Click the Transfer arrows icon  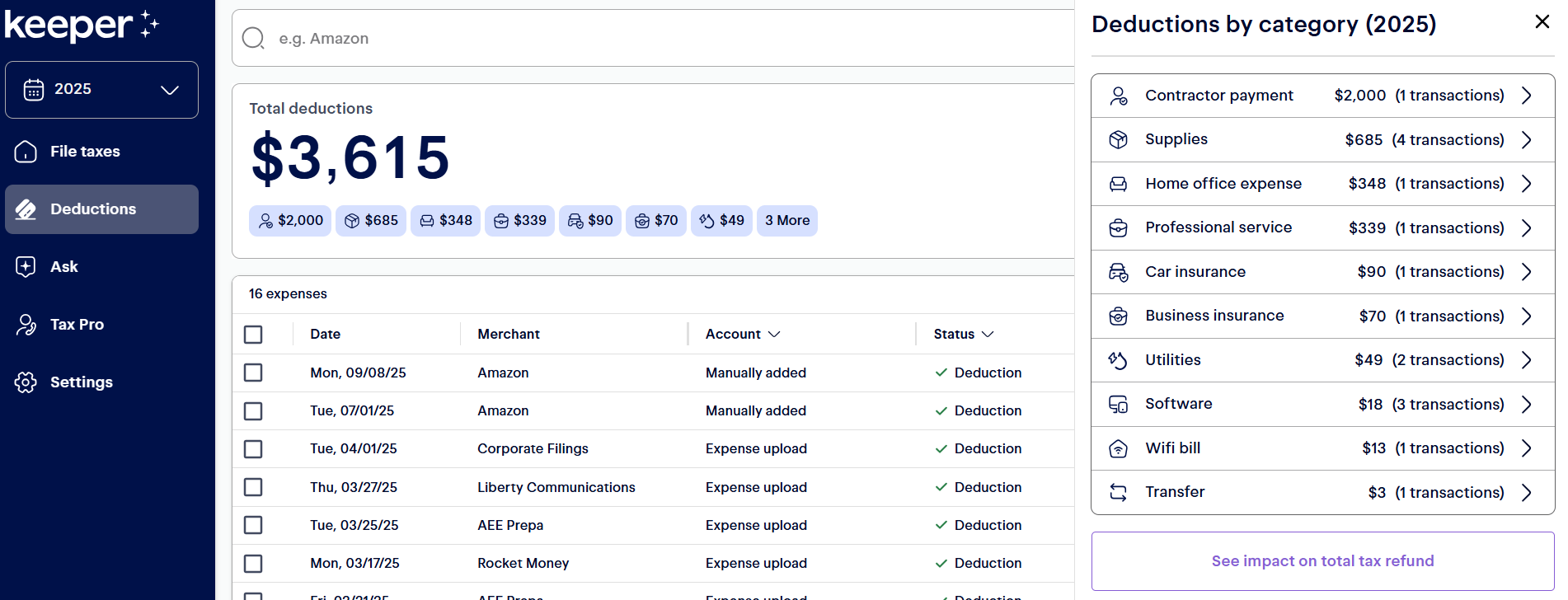(x=1118, y=493)
